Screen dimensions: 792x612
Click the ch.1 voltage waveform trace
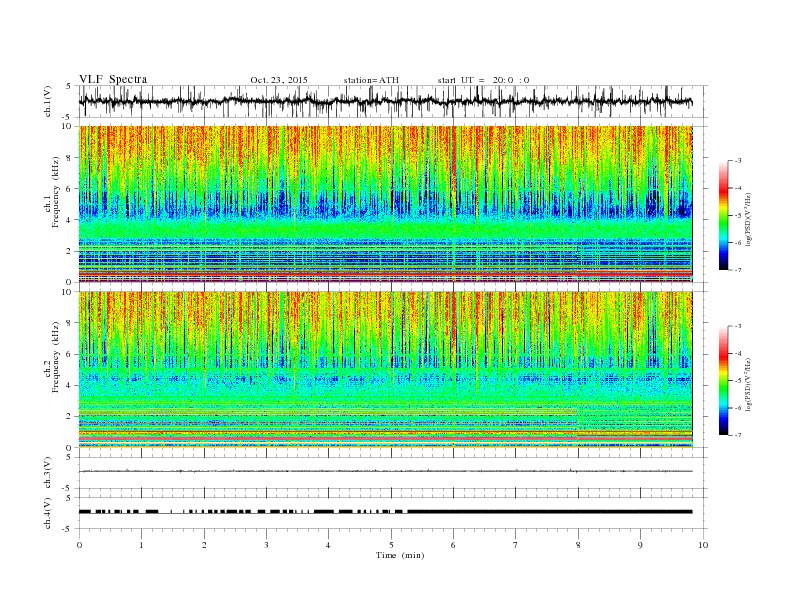(385, 101)
